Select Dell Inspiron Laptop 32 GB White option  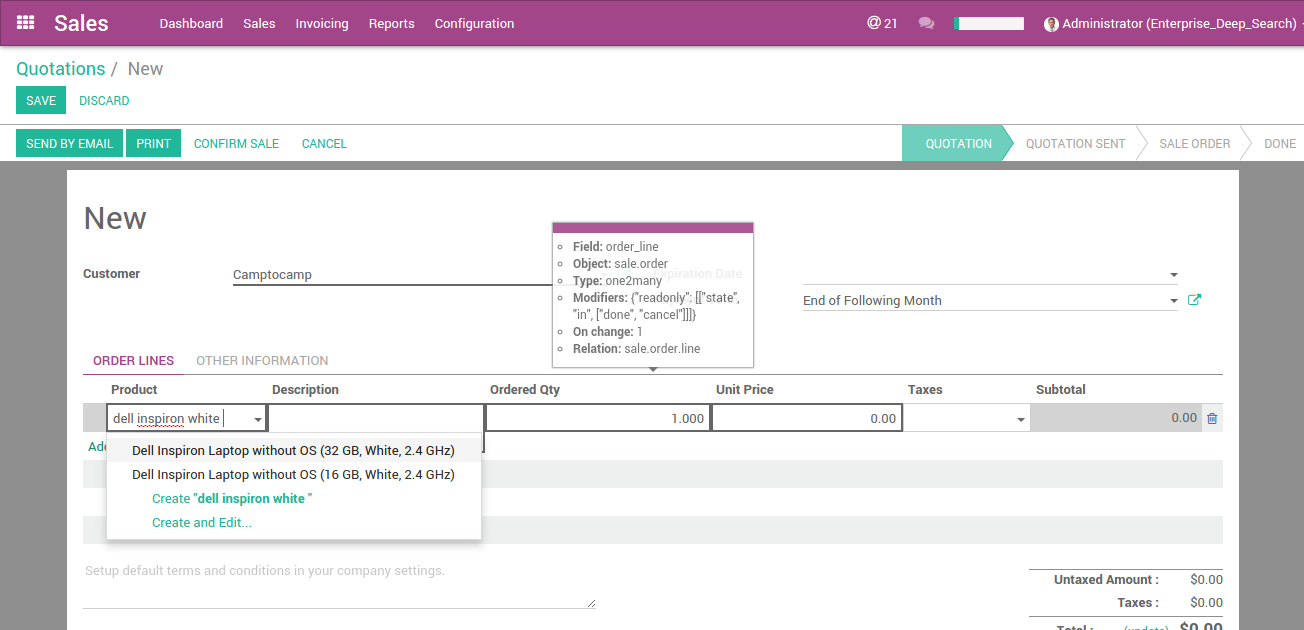point(293,451)
